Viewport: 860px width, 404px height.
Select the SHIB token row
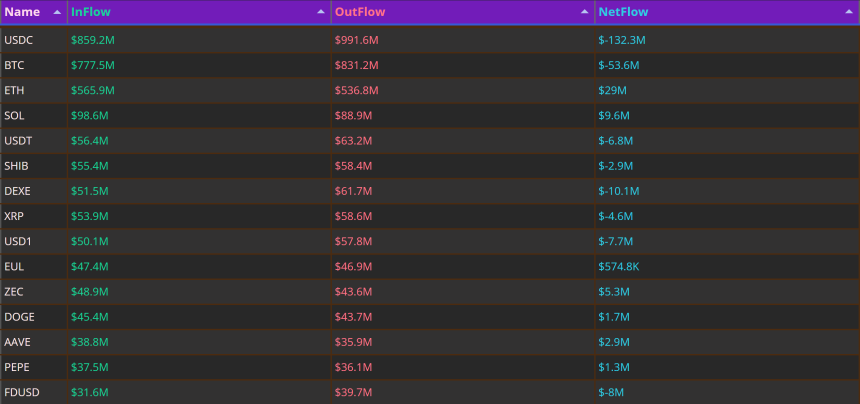point(430,166)
